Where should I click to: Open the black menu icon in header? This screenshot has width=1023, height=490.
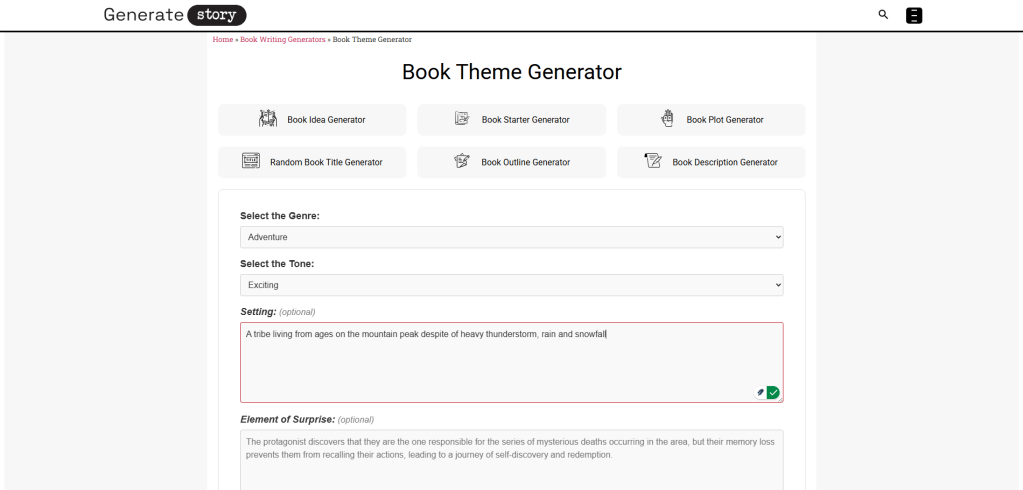point(914,15)
